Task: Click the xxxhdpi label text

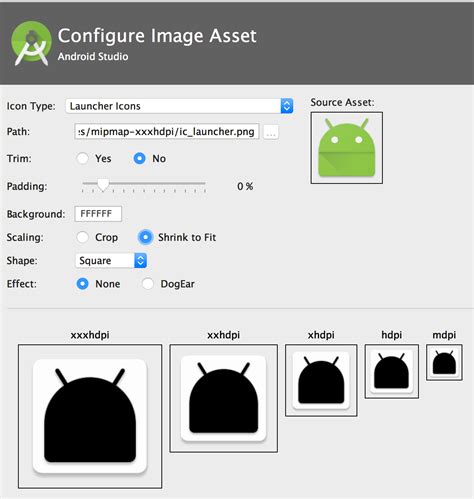Action: click(x=90, y=335)
